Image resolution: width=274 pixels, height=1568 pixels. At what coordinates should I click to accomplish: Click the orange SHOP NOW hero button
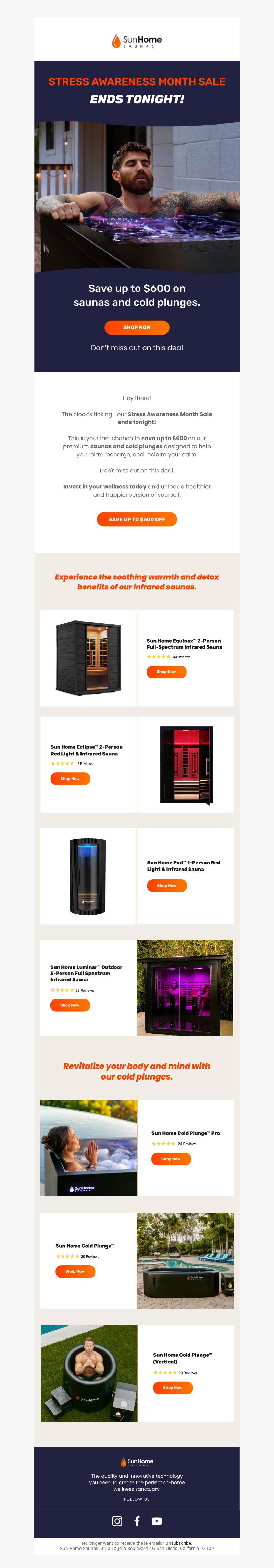coord(137,327)
